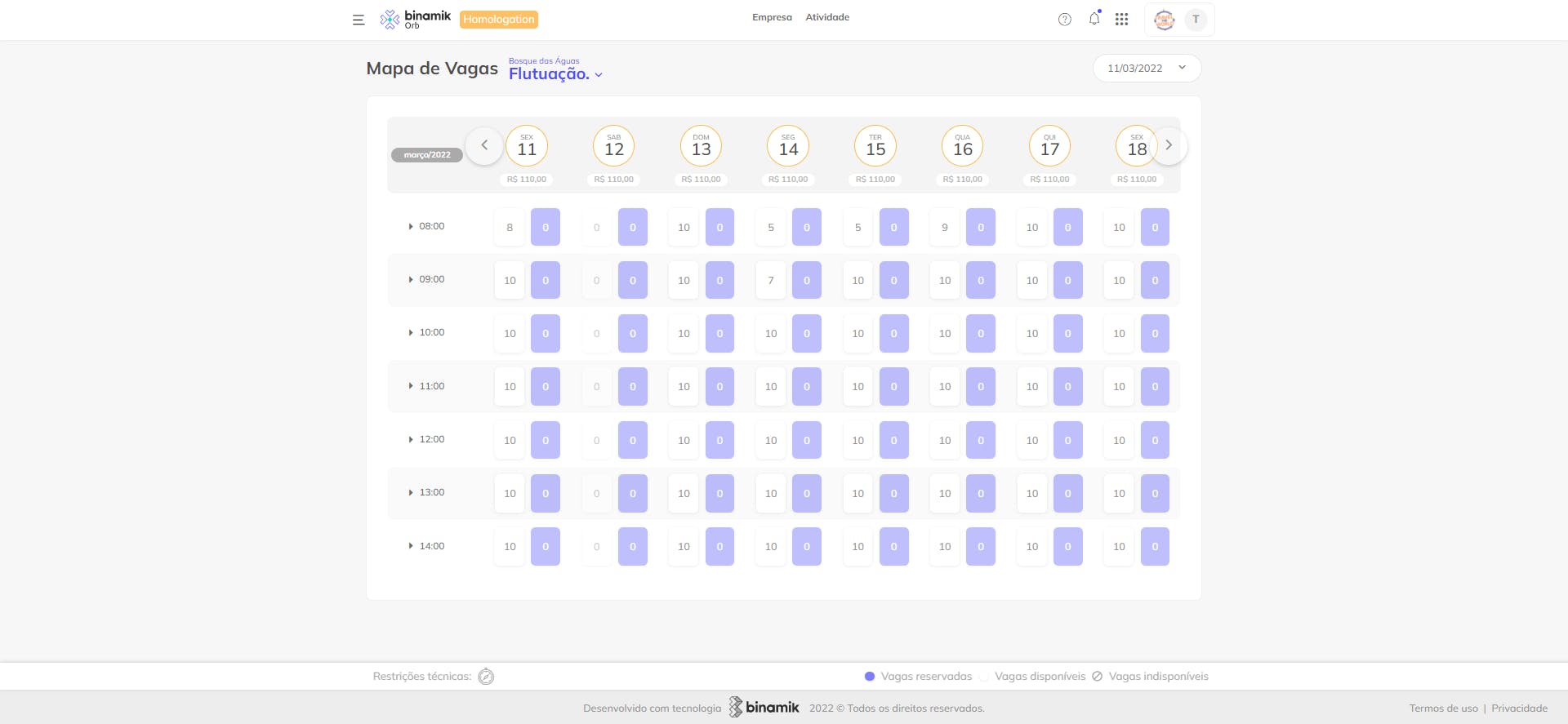
Task: Click the binamik Orb logo
Action: point(415,19)
